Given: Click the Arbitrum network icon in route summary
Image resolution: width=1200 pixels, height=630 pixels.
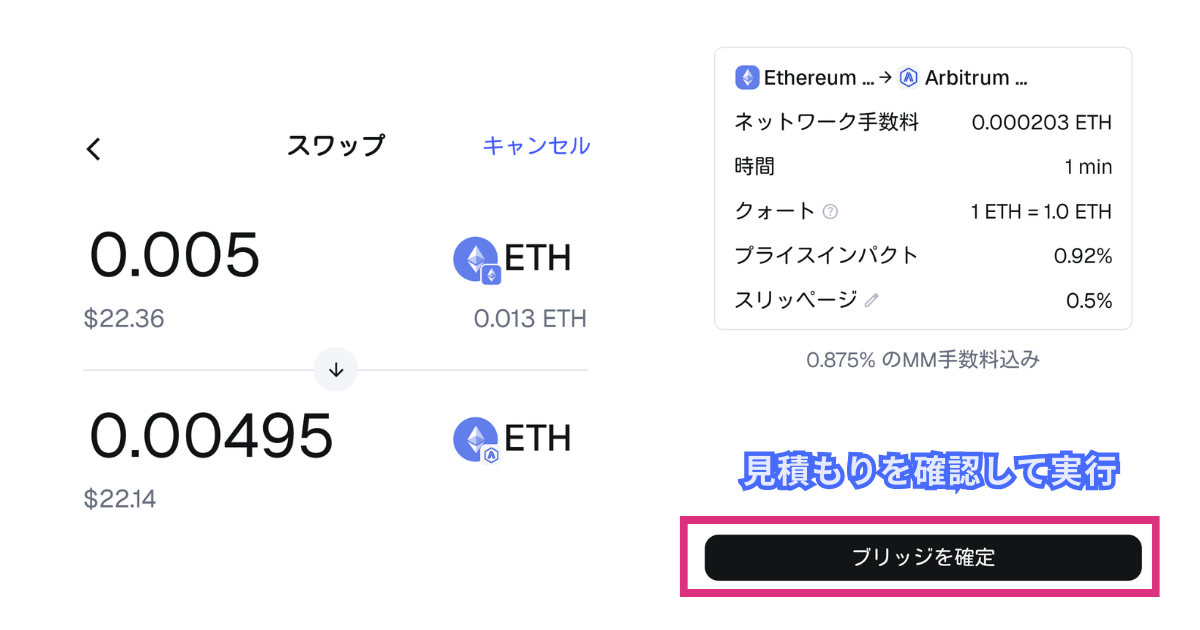Looking at the screenshot, I should point(908,77).
